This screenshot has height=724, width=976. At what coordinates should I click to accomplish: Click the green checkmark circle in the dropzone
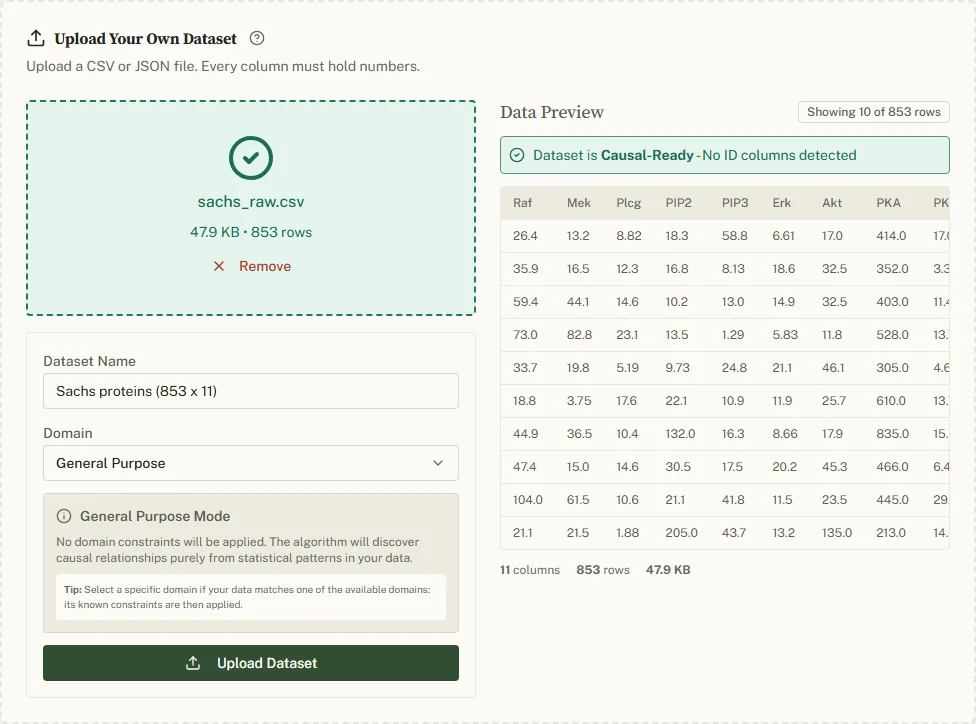pyautogui.click(x=251, y=158)
